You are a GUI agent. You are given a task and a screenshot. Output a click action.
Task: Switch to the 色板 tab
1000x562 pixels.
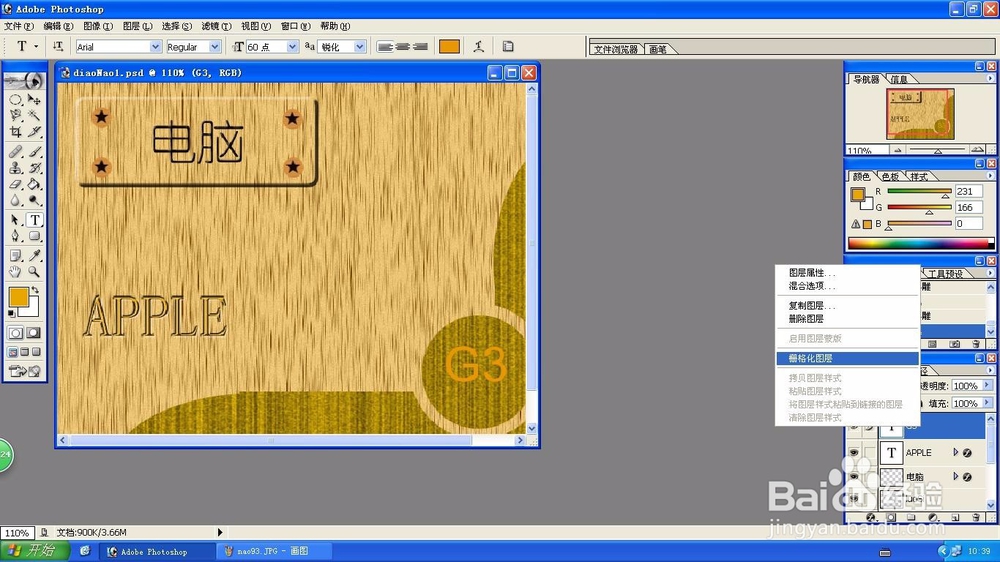(890, 177)
